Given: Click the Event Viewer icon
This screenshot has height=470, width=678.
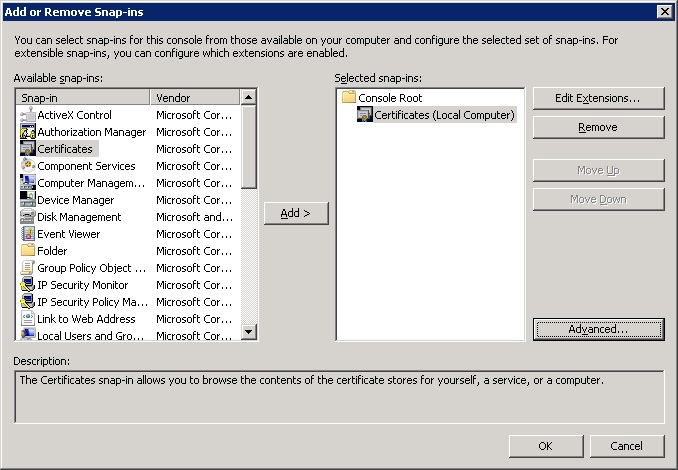Looking at the screenshot, I should (28, 234).
